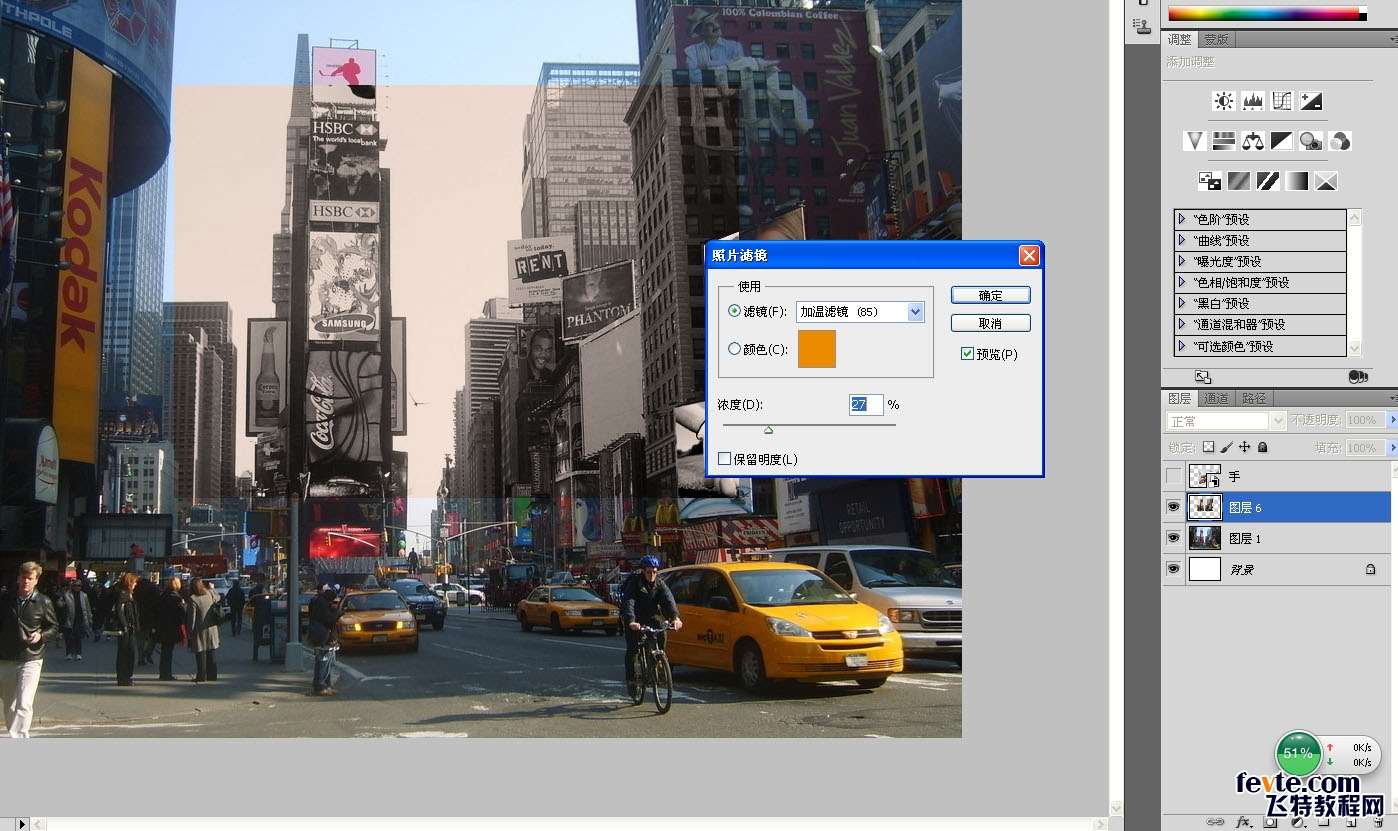Add a Channel Mixer adjustment

[x=1340, y=141]
